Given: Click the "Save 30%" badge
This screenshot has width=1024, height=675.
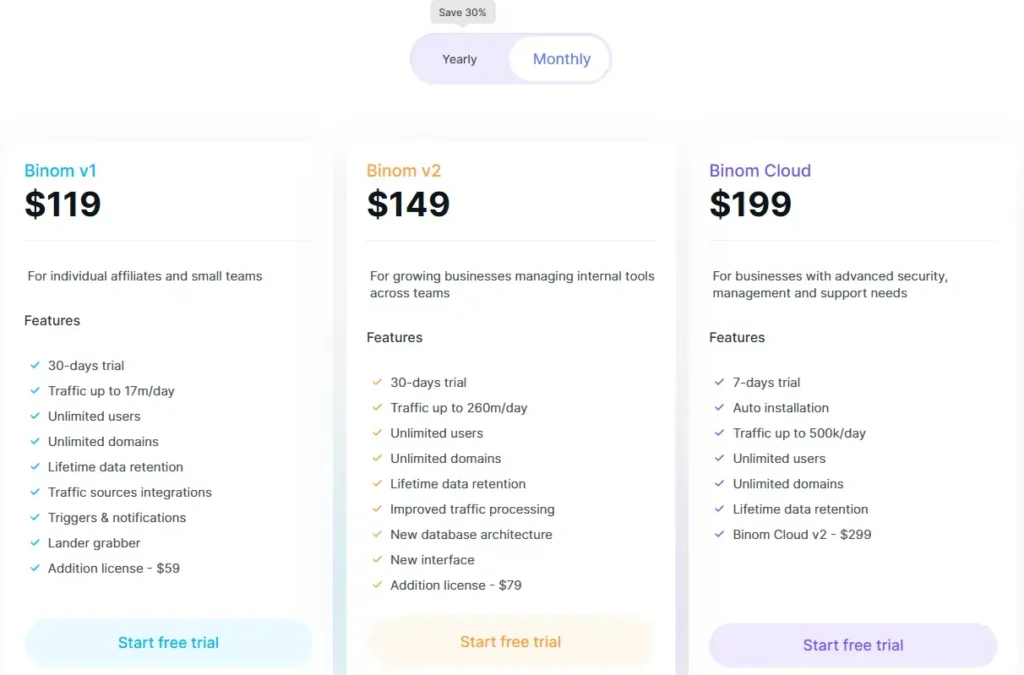Looking at the screenshot, I should tap(462, 12).
